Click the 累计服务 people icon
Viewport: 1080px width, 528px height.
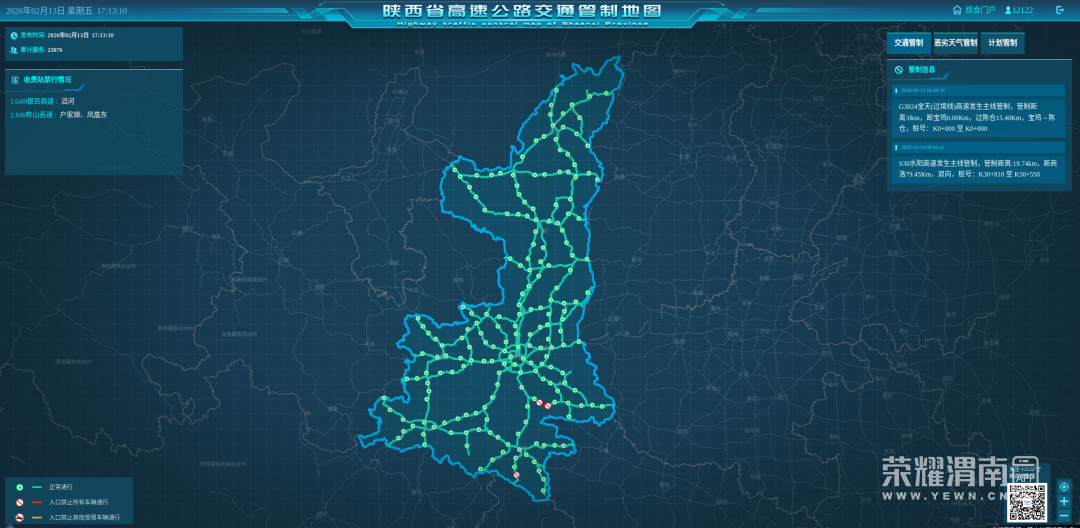point(14,49)
